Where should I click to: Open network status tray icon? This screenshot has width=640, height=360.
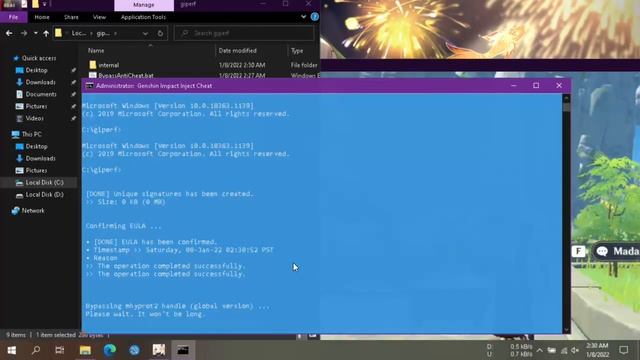tap(564, 350)
